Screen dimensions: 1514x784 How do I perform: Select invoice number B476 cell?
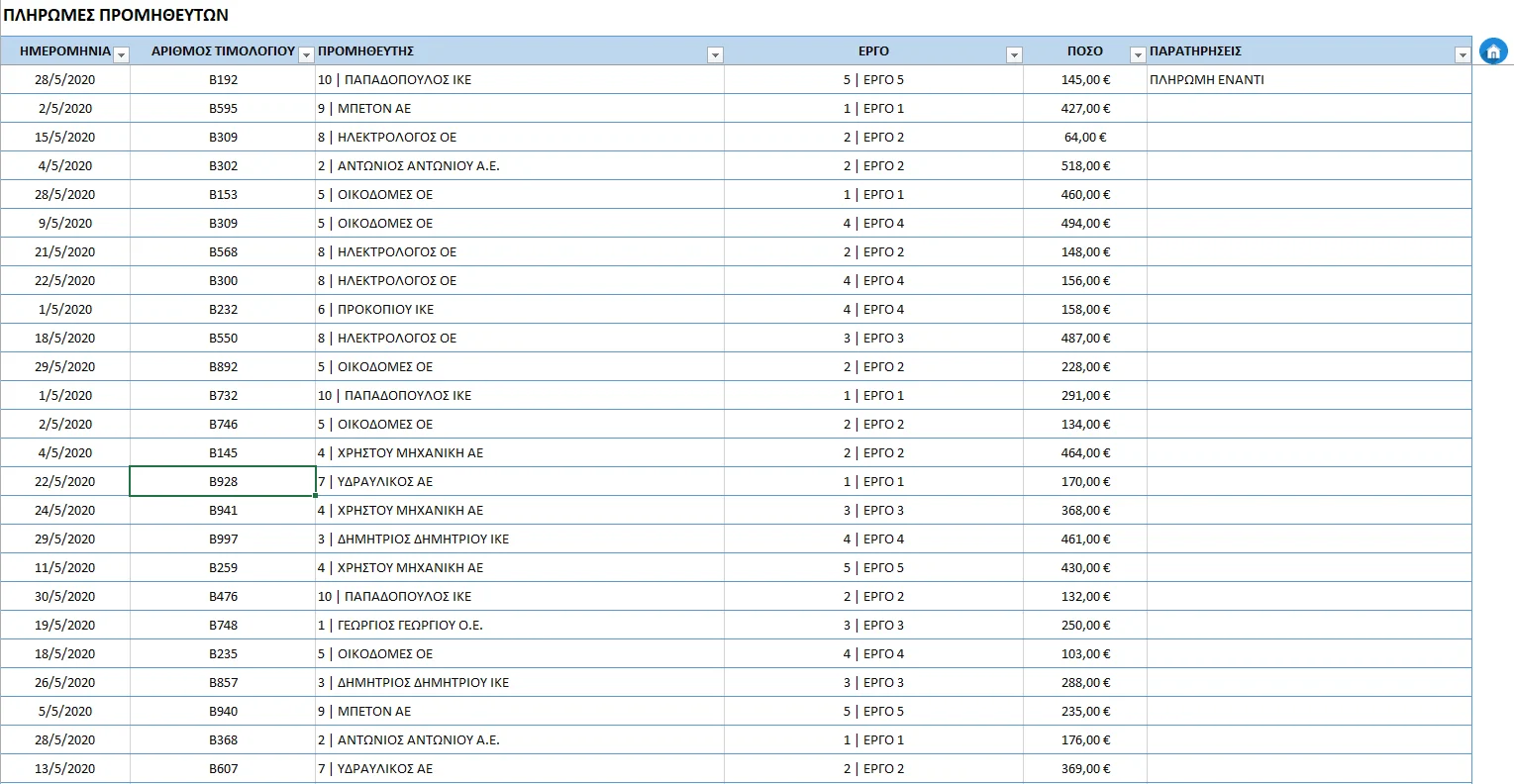[x=223, y=596]
